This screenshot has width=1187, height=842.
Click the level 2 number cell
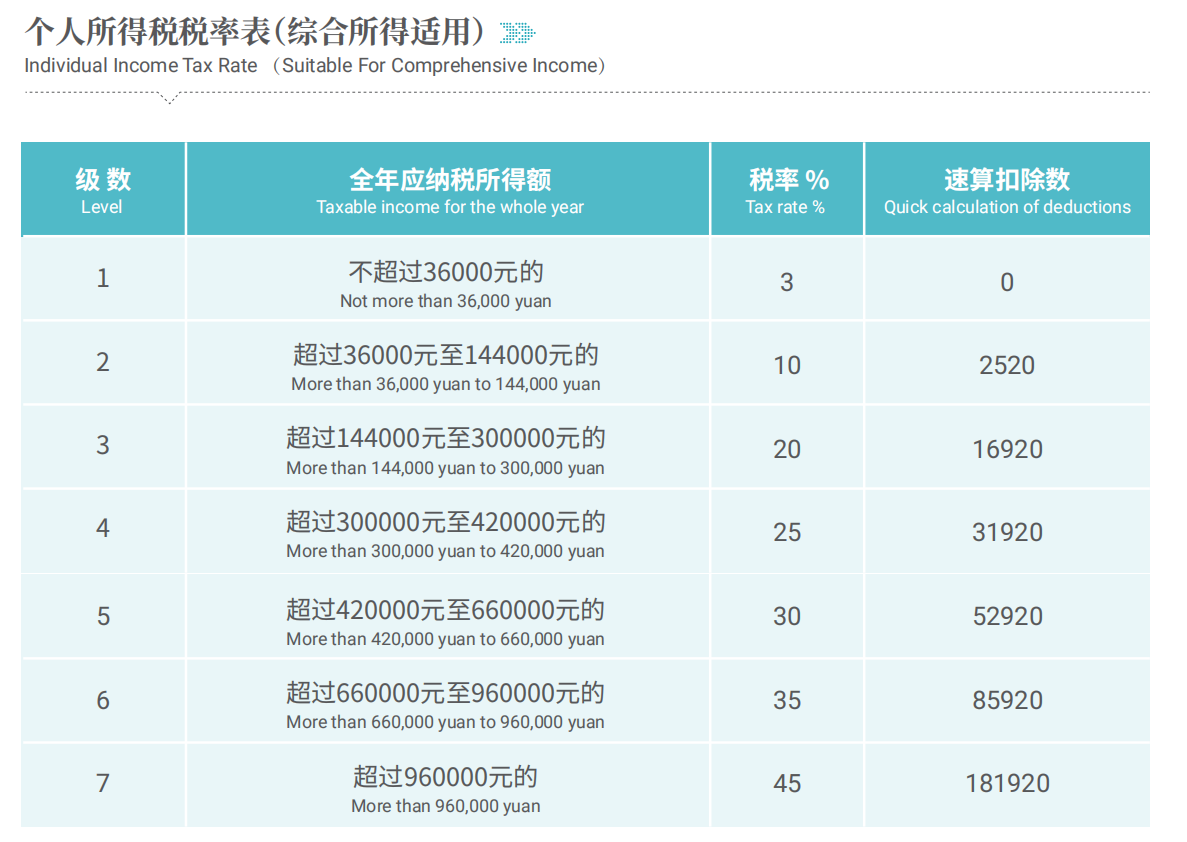(103, 362)
